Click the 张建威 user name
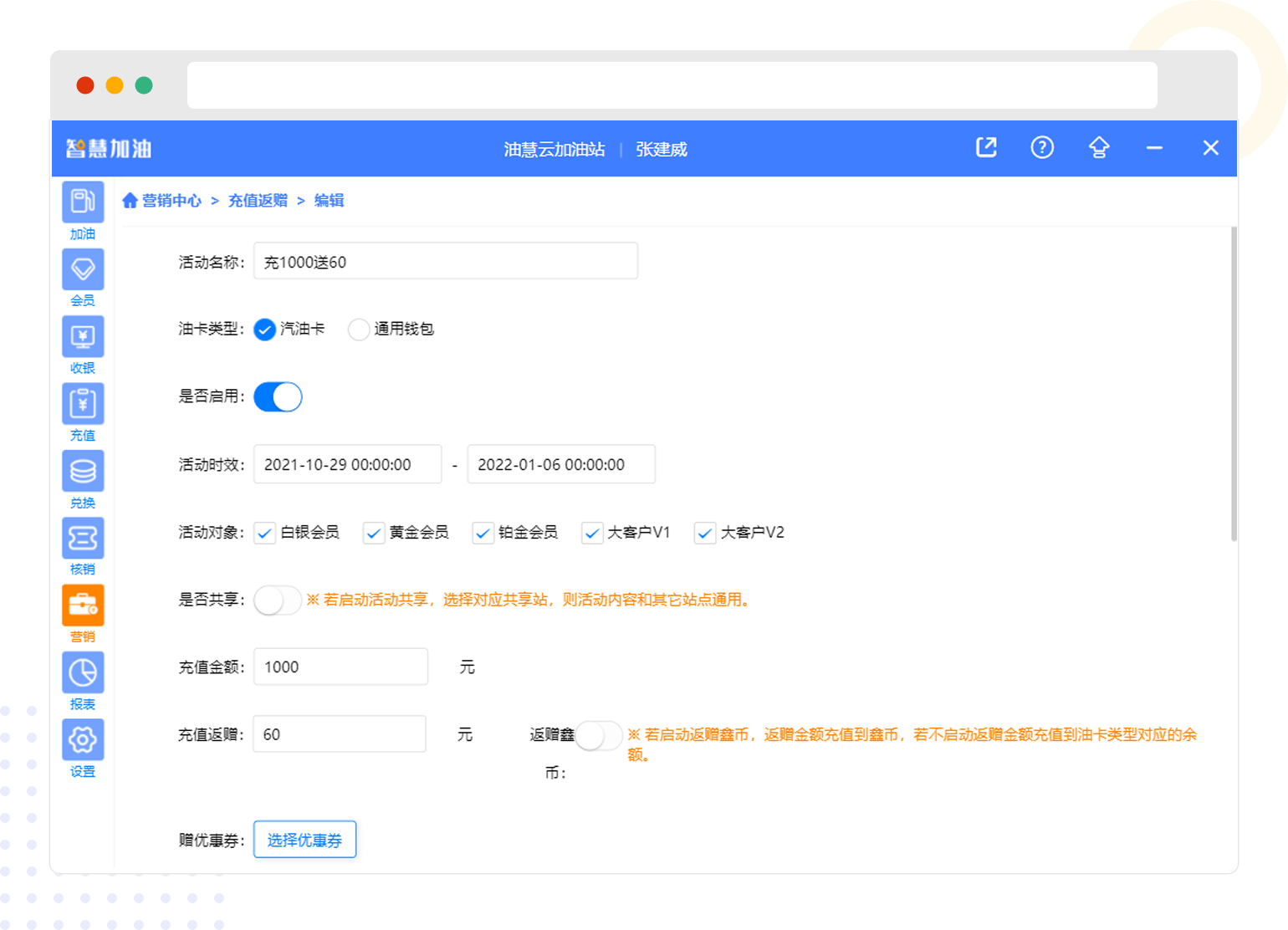 662,149
